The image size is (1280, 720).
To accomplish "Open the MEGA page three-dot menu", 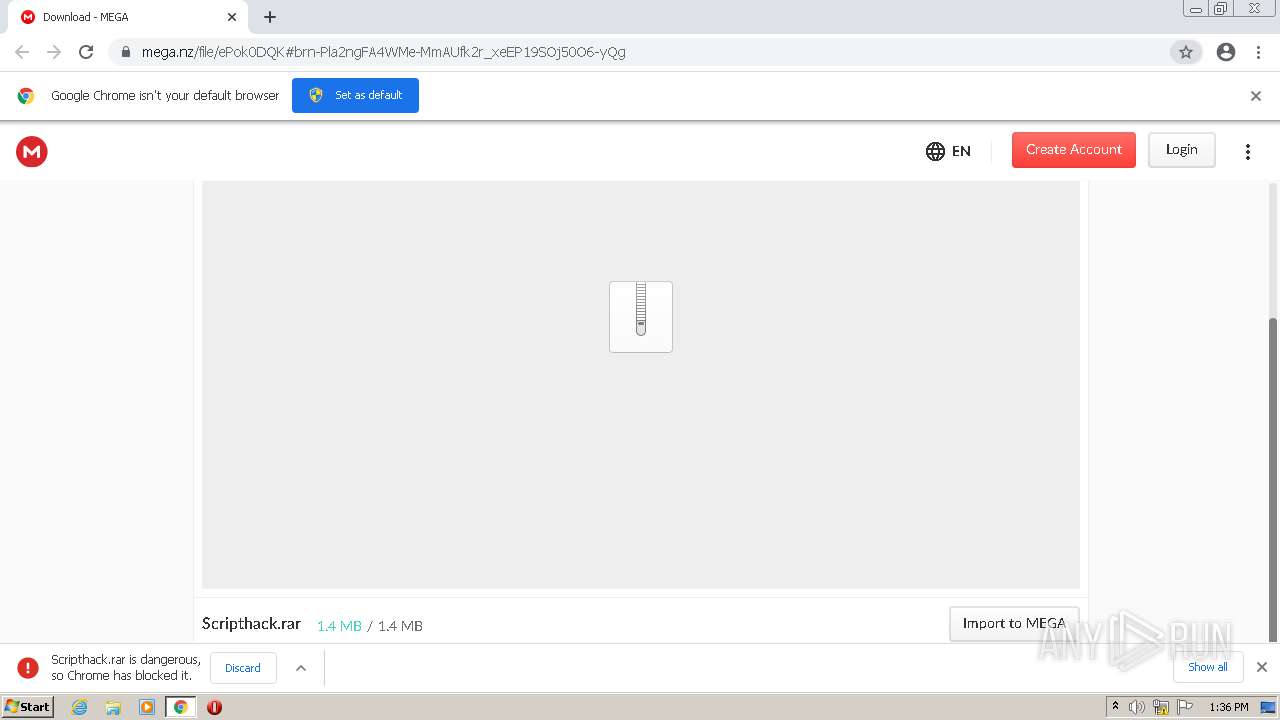I will [x=1247, y=152].
